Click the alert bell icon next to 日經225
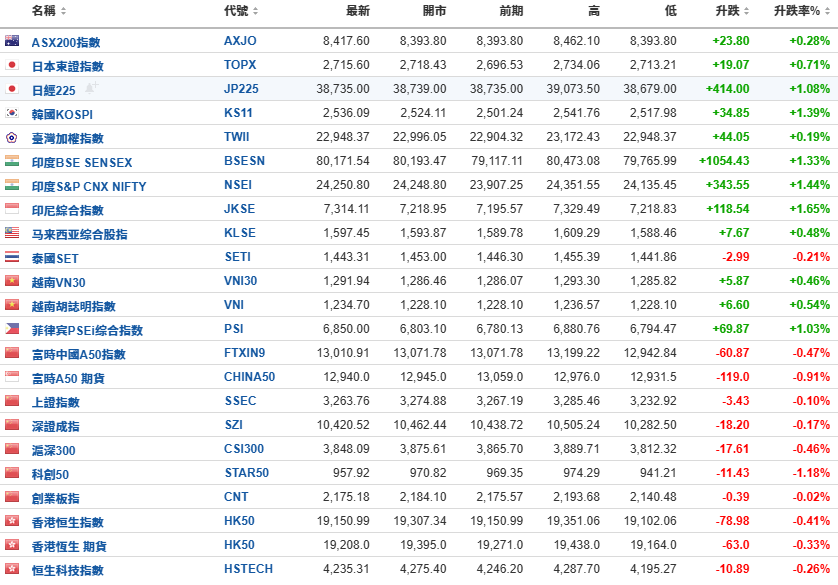 (92, 87)
